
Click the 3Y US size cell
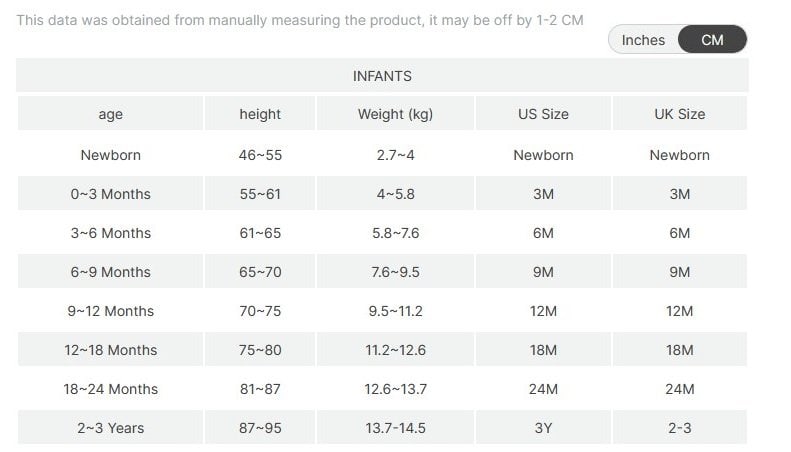[x=543, y=428]
